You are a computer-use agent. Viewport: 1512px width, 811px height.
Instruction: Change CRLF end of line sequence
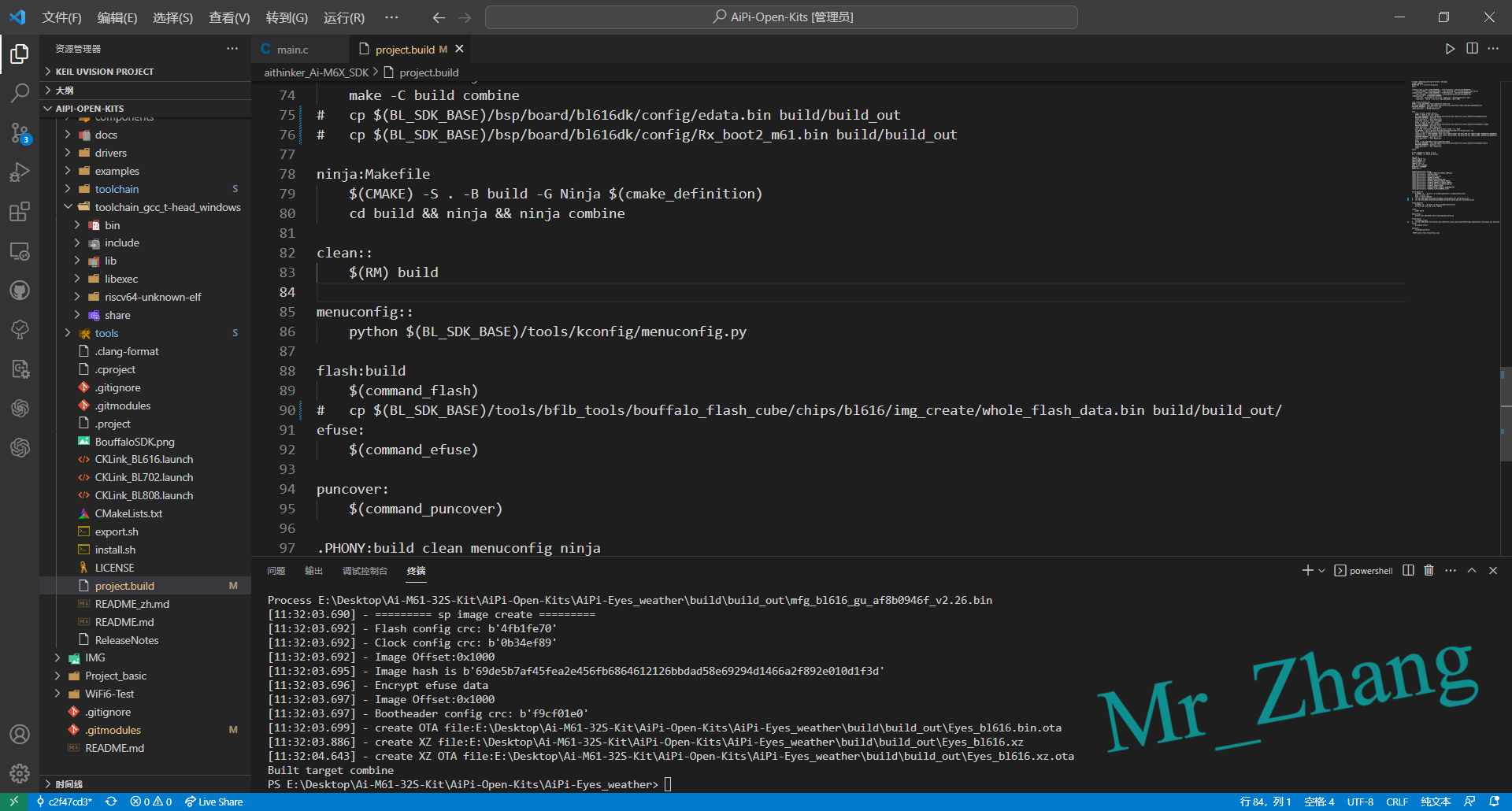tap(1397, 802)
